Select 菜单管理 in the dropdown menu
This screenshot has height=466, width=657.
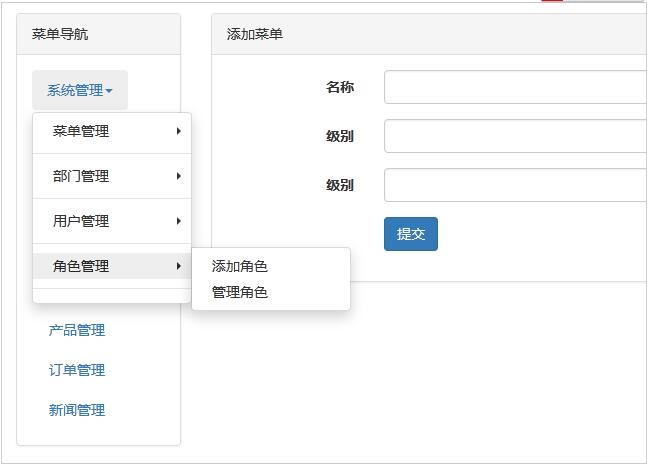click(81, 131)
